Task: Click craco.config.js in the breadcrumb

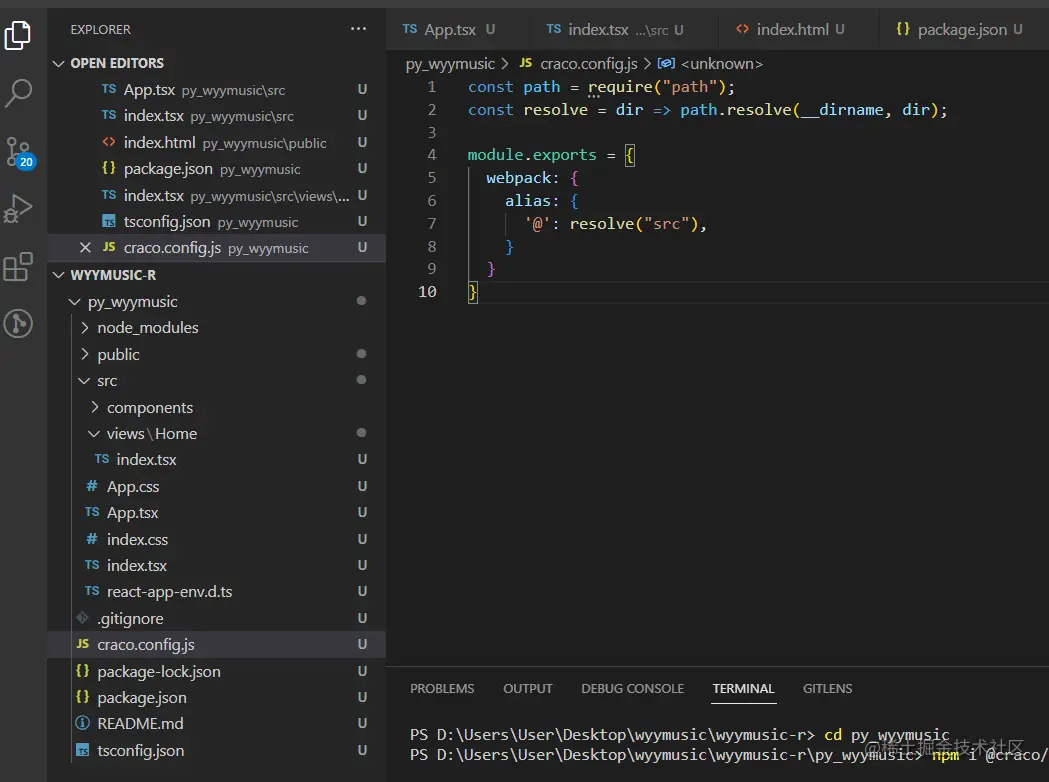Action: (588, 64)
